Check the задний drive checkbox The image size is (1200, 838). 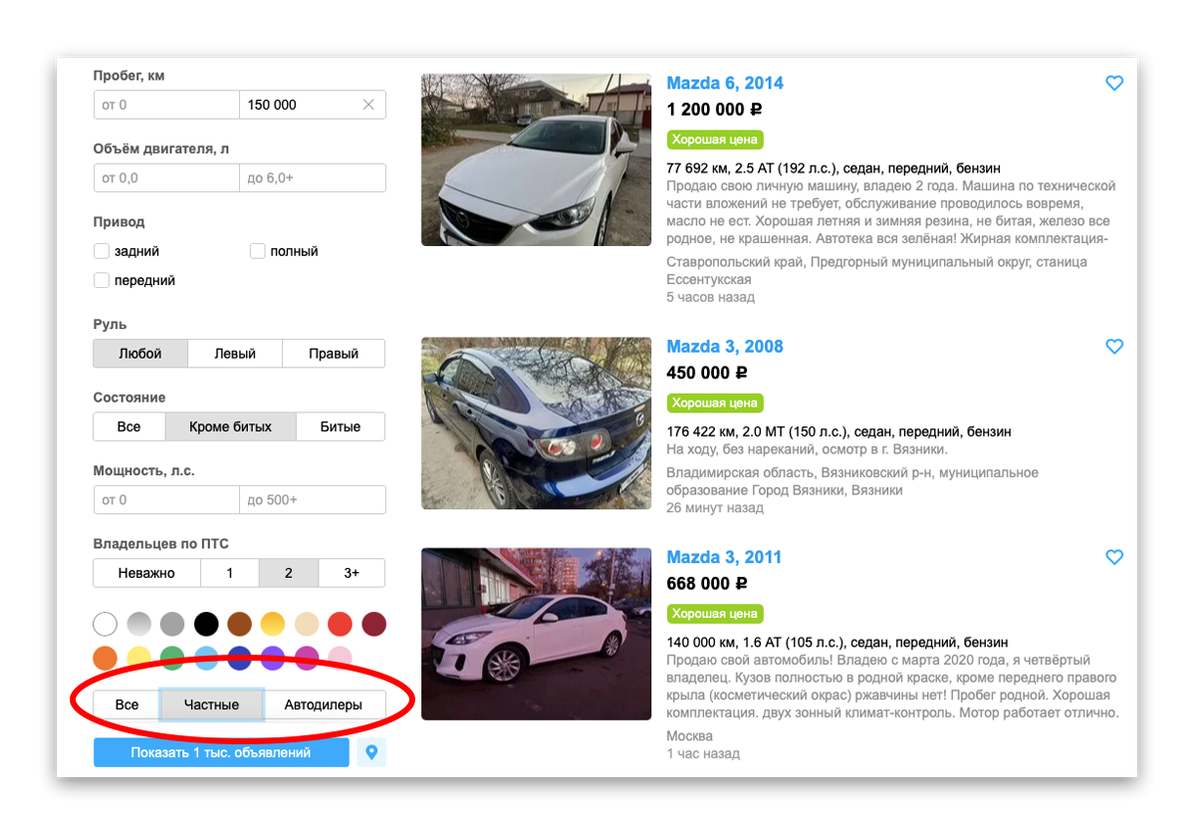pyautogui.click(x=101, y=251)
